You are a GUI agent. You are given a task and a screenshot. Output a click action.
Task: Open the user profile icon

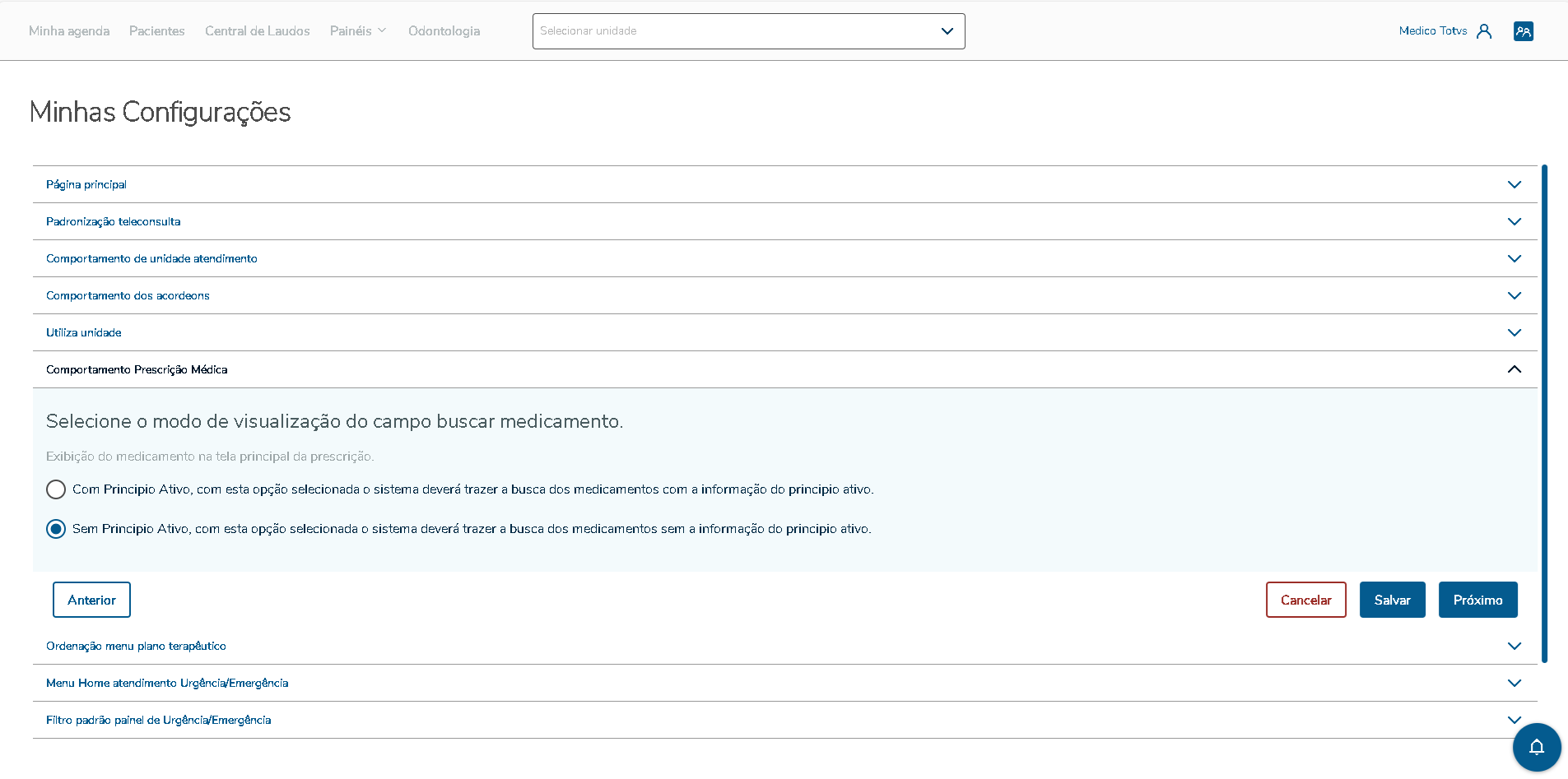coord(1484,31)
